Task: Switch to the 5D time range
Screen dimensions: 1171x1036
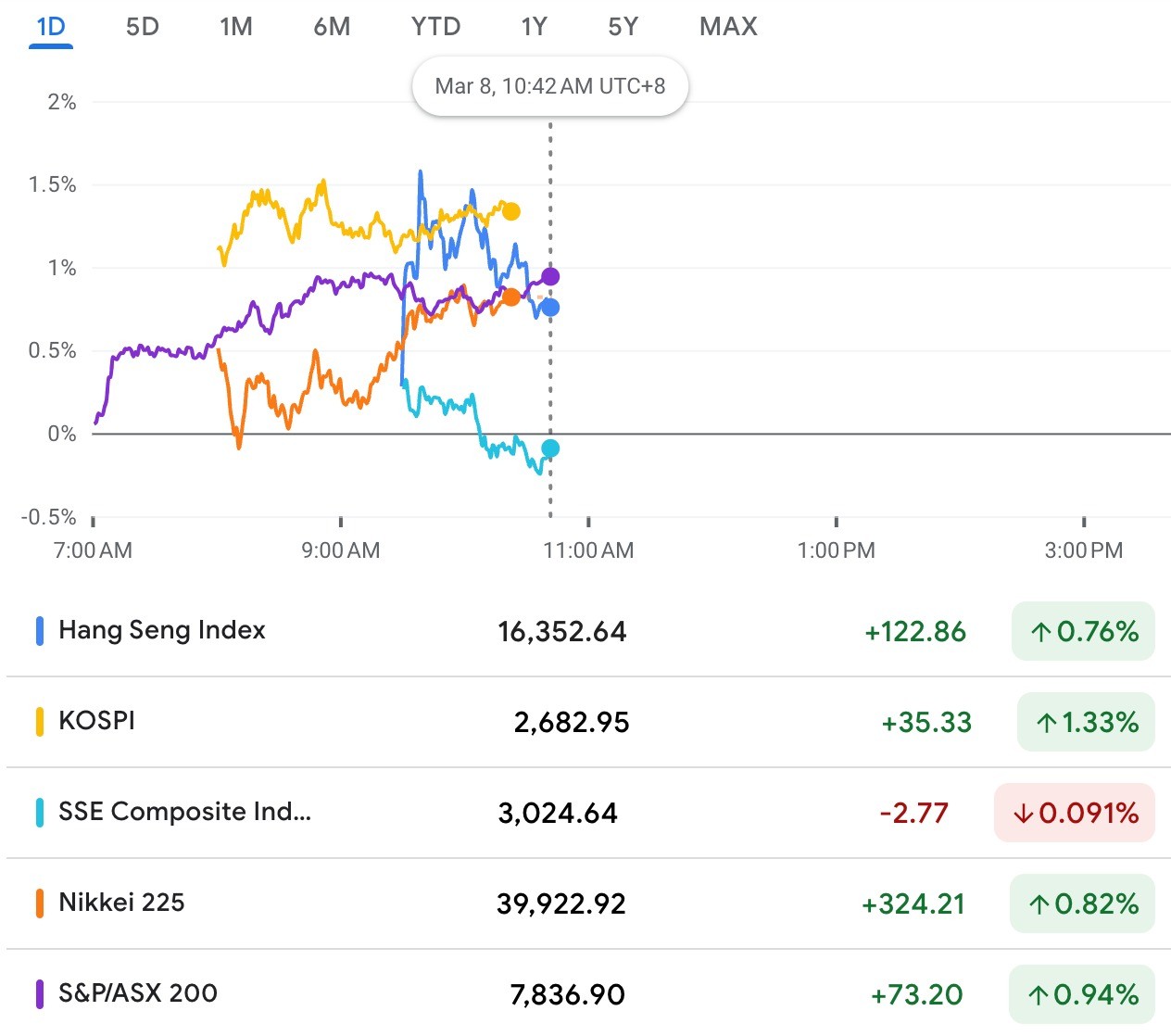Action: coord(143,26)
